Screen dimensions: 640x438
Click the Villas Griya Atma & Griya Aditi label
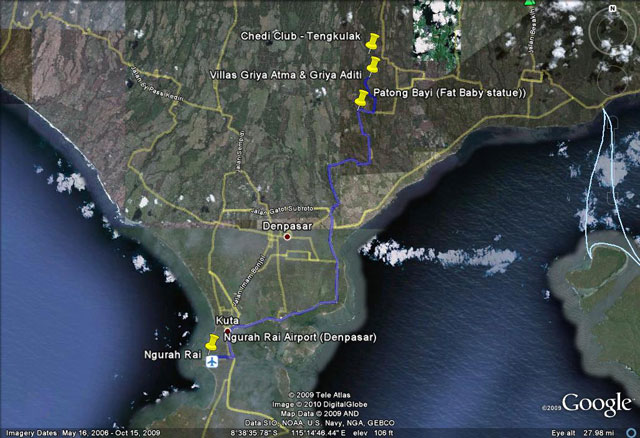pos(284,74)
